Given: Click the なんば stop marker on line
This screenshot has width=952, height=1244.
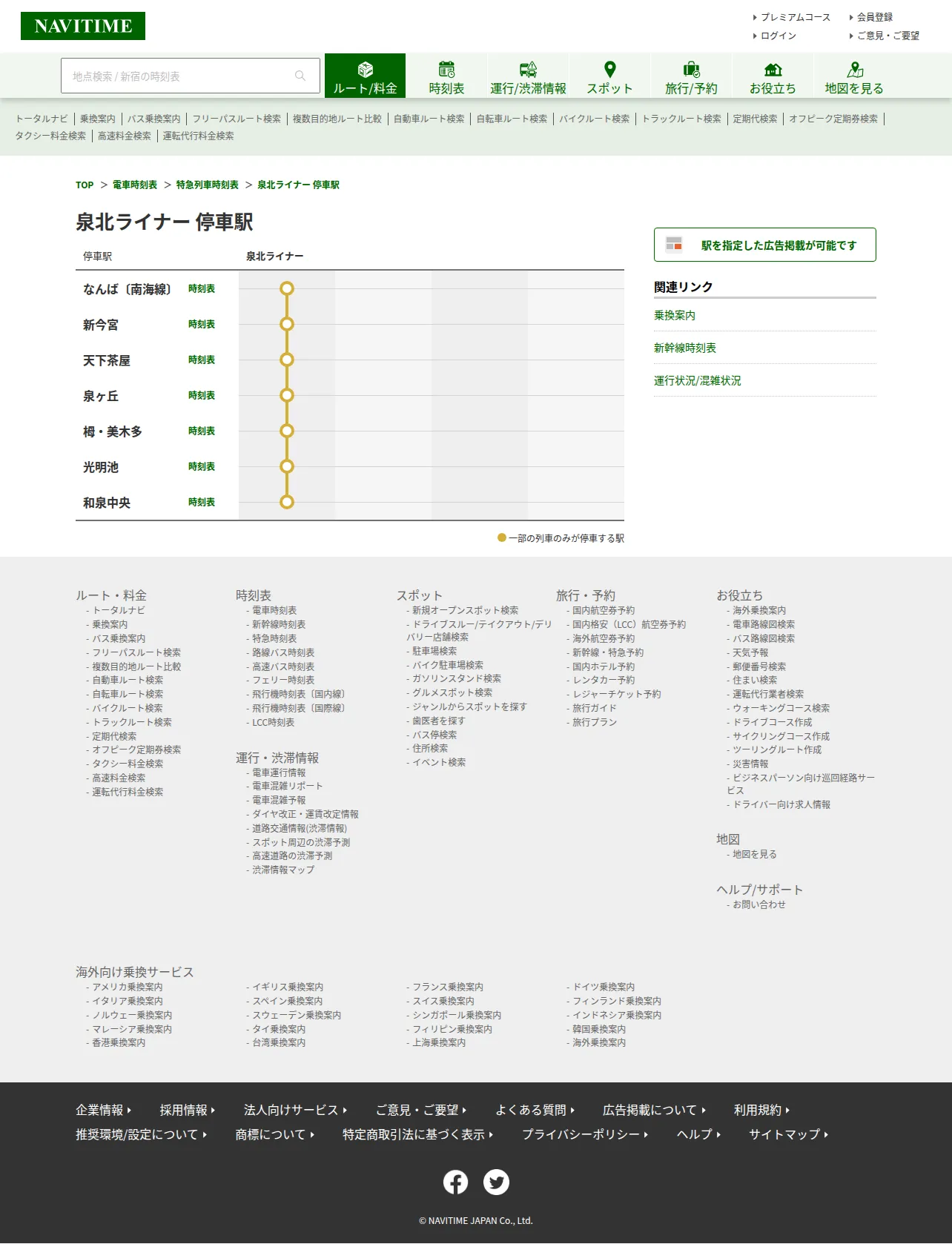Looking at the screenshot, I should (287, 288).
